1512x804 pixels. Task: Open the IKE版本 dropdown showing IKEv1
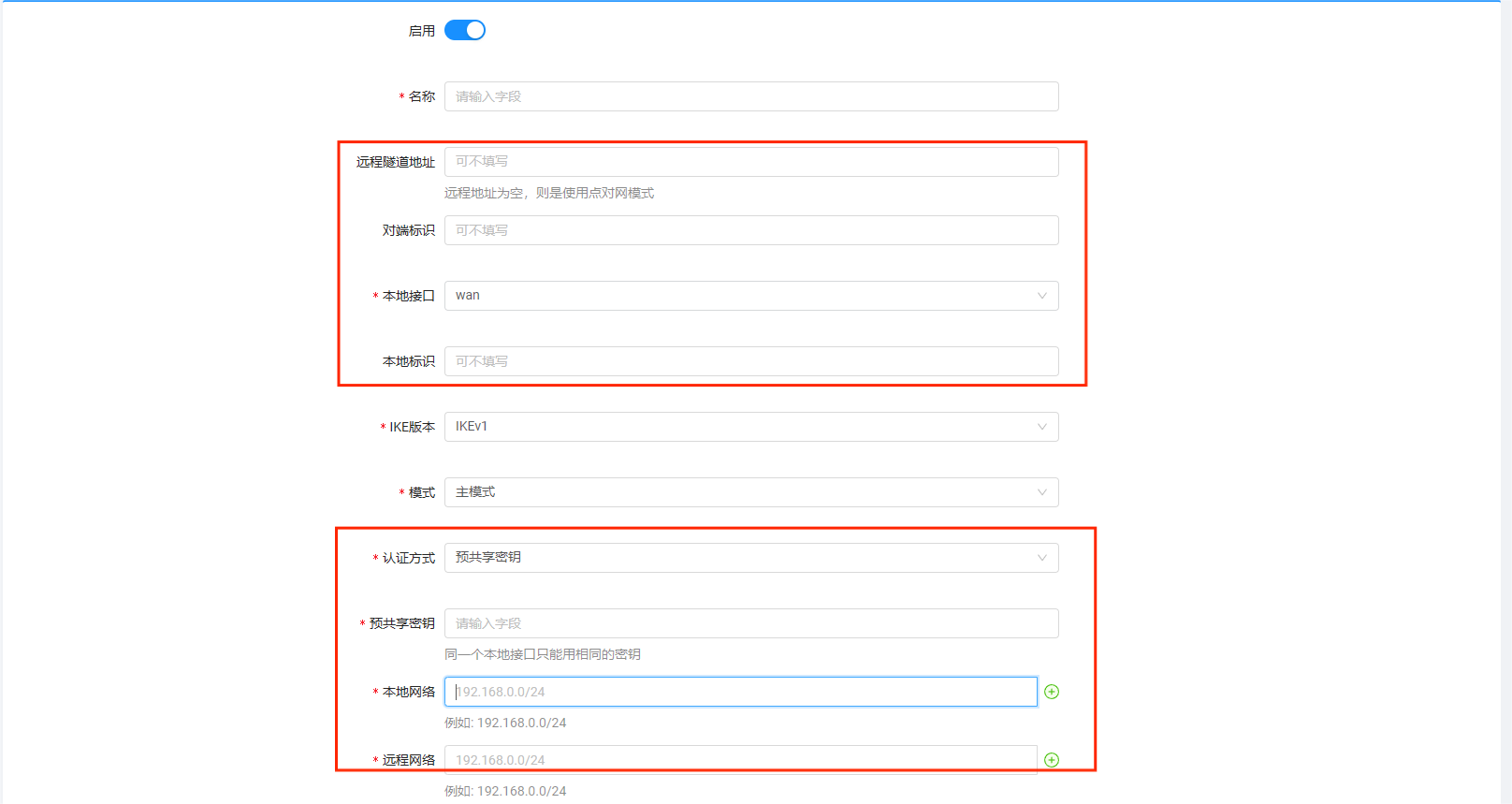coord(739,427)
